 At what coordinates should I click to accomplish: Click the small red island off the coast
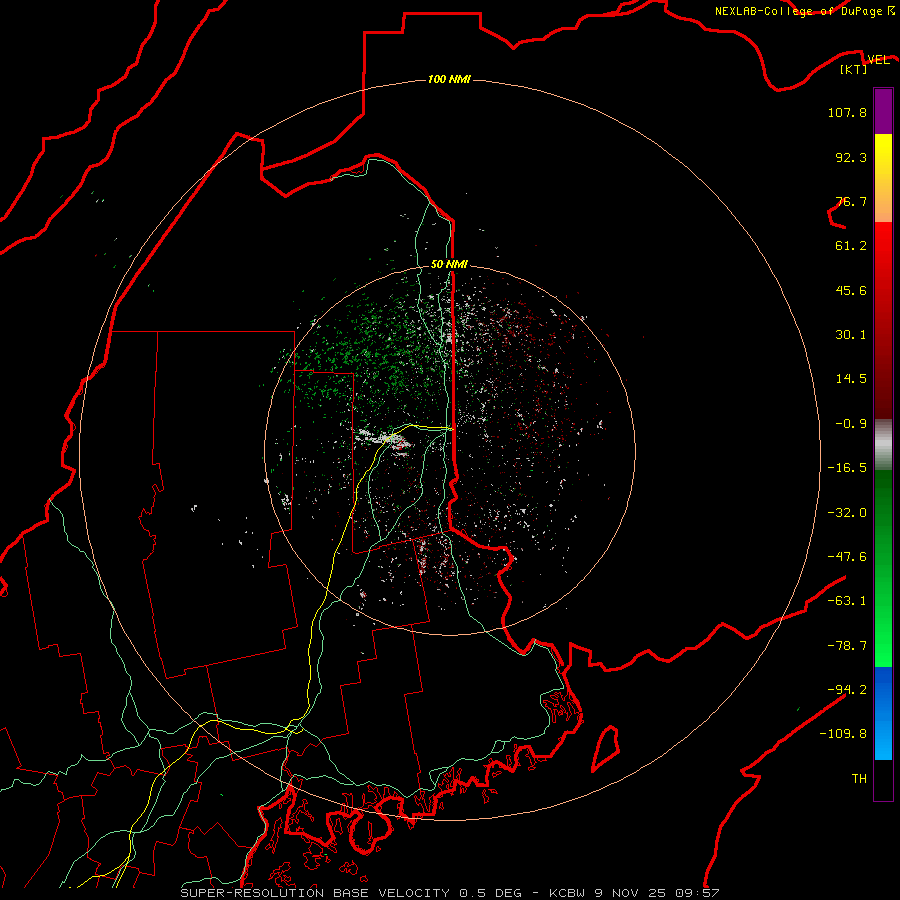click(x=606, y=748)
